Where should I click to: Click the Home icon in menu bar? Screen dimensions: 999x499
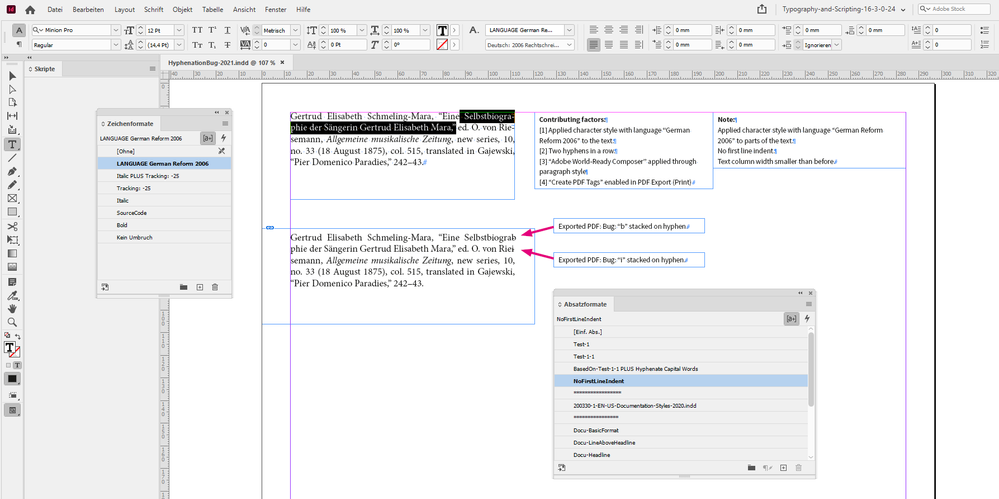(x=32, y=9)
